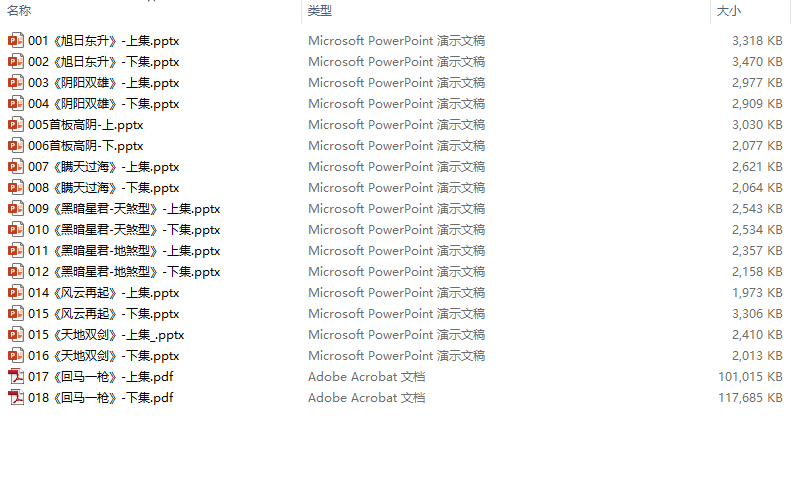This screenshot has width=793, height=479.
Task: Click icon of 010《黑暗星君-天煞型》-下集.pptx
Action: pyautogui.click(x=16, y=230)
